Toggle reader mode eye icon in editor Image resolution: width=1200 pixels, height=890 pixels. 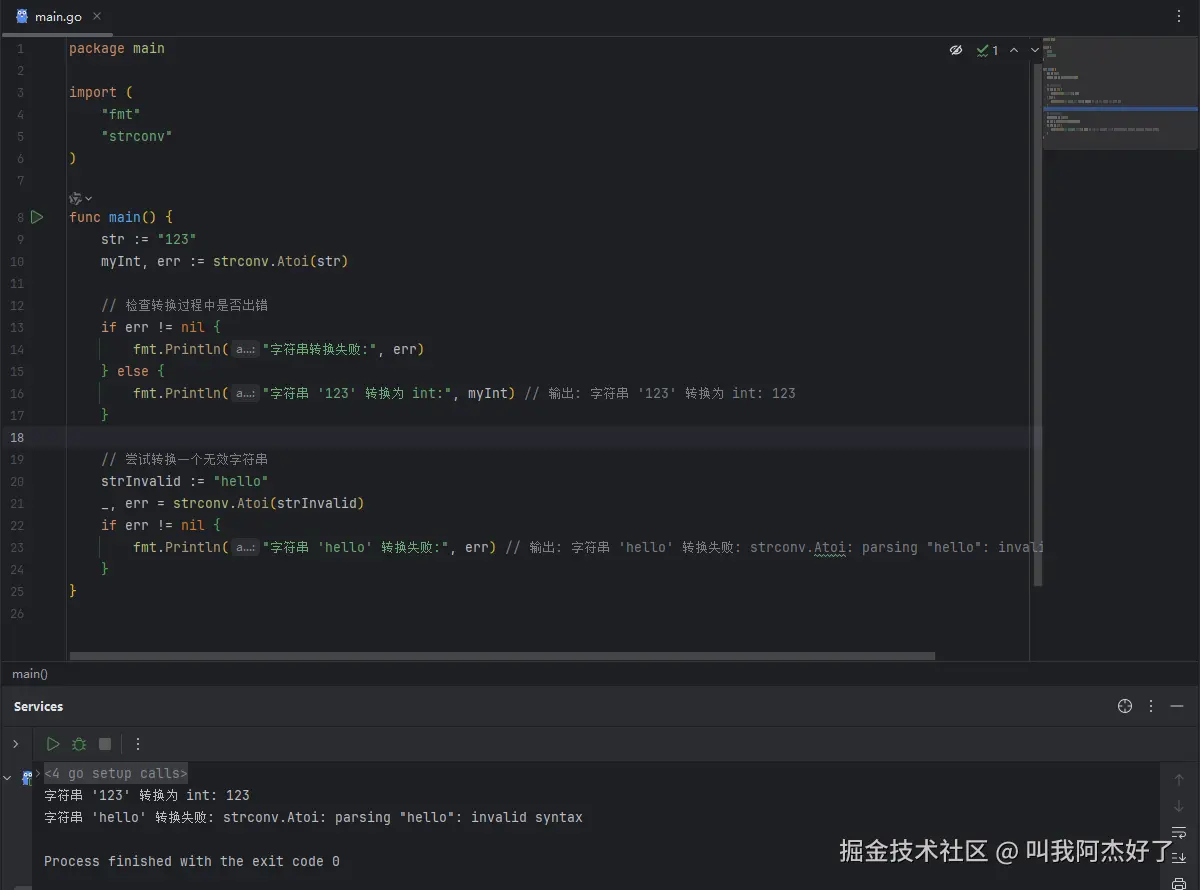(956, 50)
